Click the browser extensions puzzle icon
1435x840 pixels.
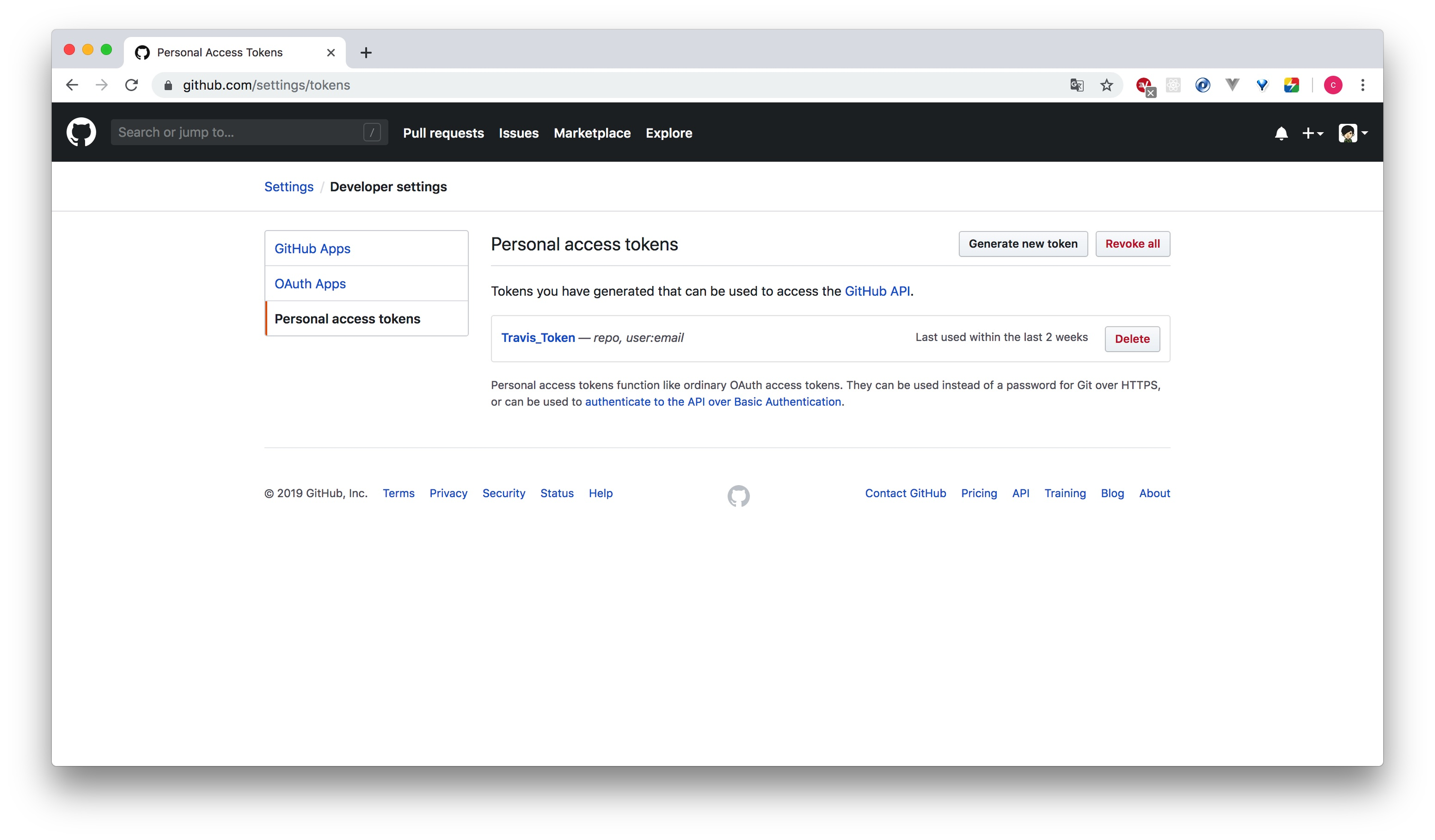1173,85
